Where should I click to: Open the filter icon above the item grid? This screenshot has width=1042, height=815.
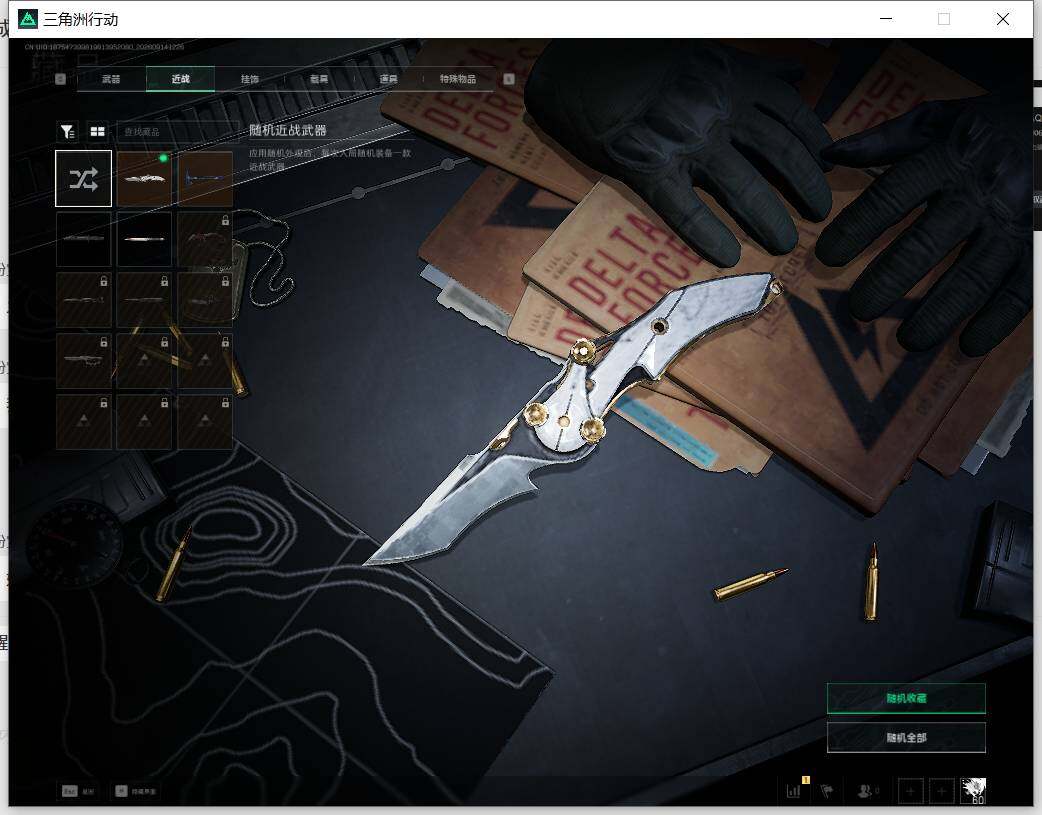tap(67, 132)
